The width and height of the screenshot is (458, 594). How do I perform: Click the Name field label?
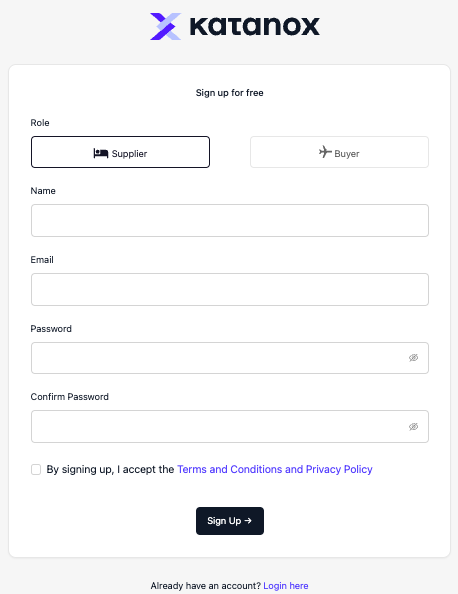(43, 191)
